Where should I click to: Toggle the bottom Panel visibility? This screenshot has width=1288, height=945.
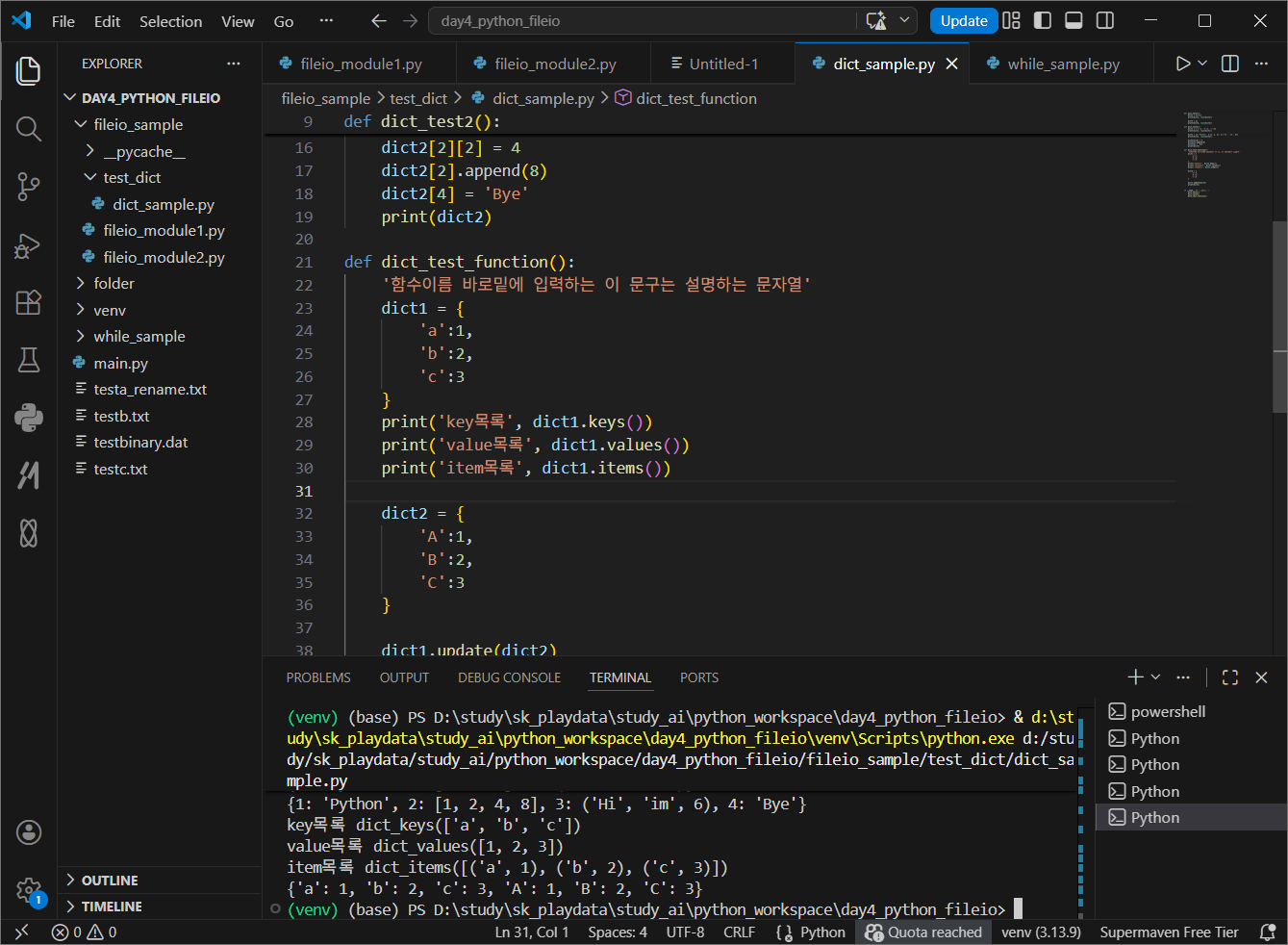(1074, 20)
